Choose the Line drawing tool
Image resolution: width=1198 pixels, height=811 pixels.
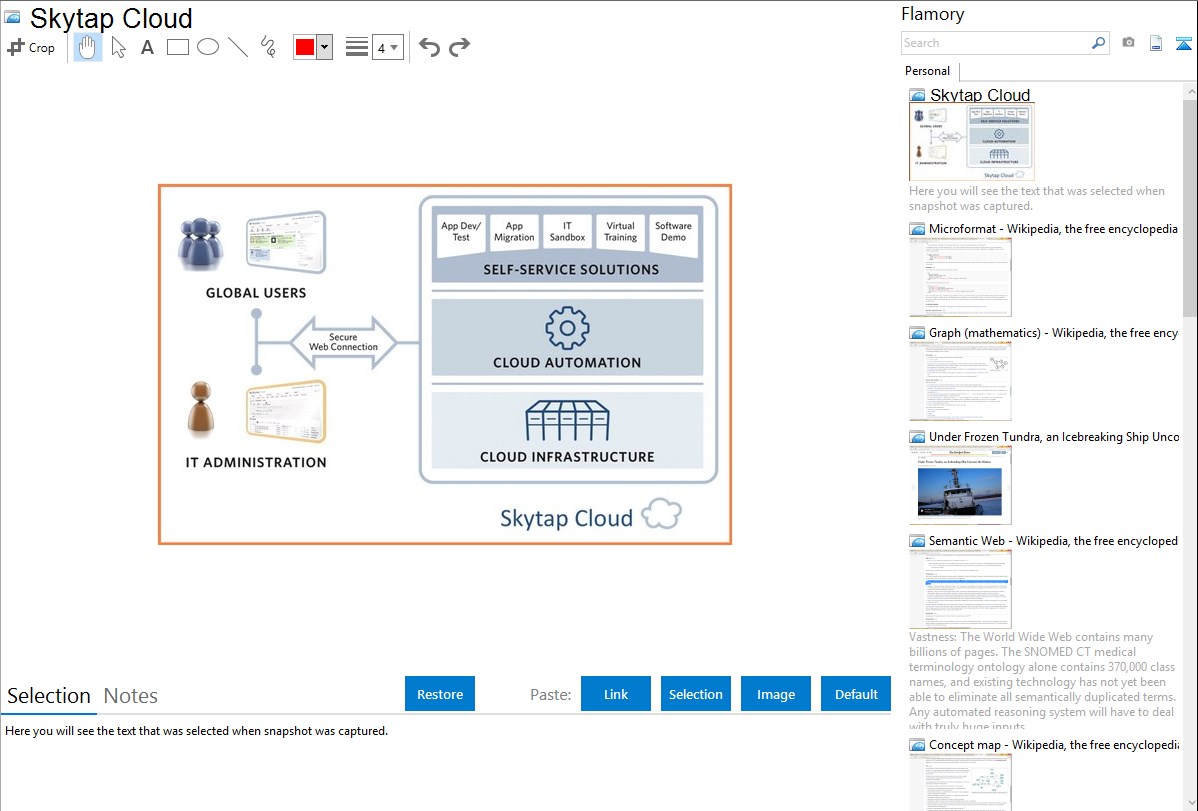click(237, 46)
